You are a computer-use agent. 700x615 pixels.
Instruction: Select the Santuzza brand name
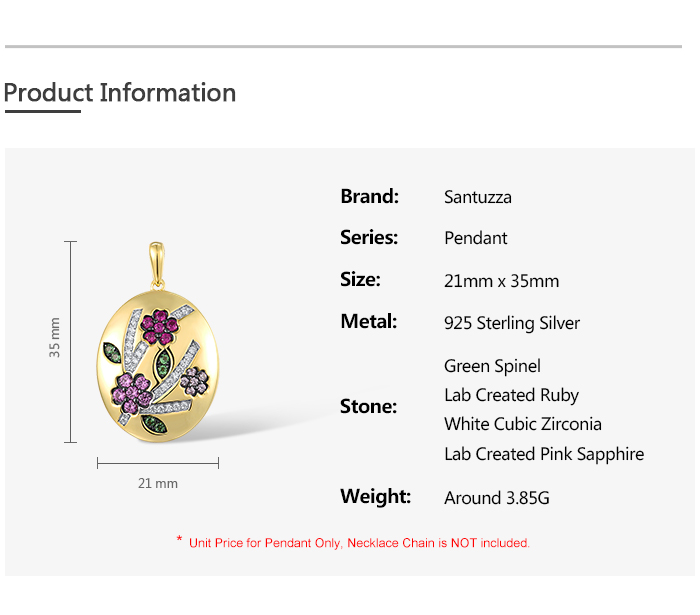point(477,197)
